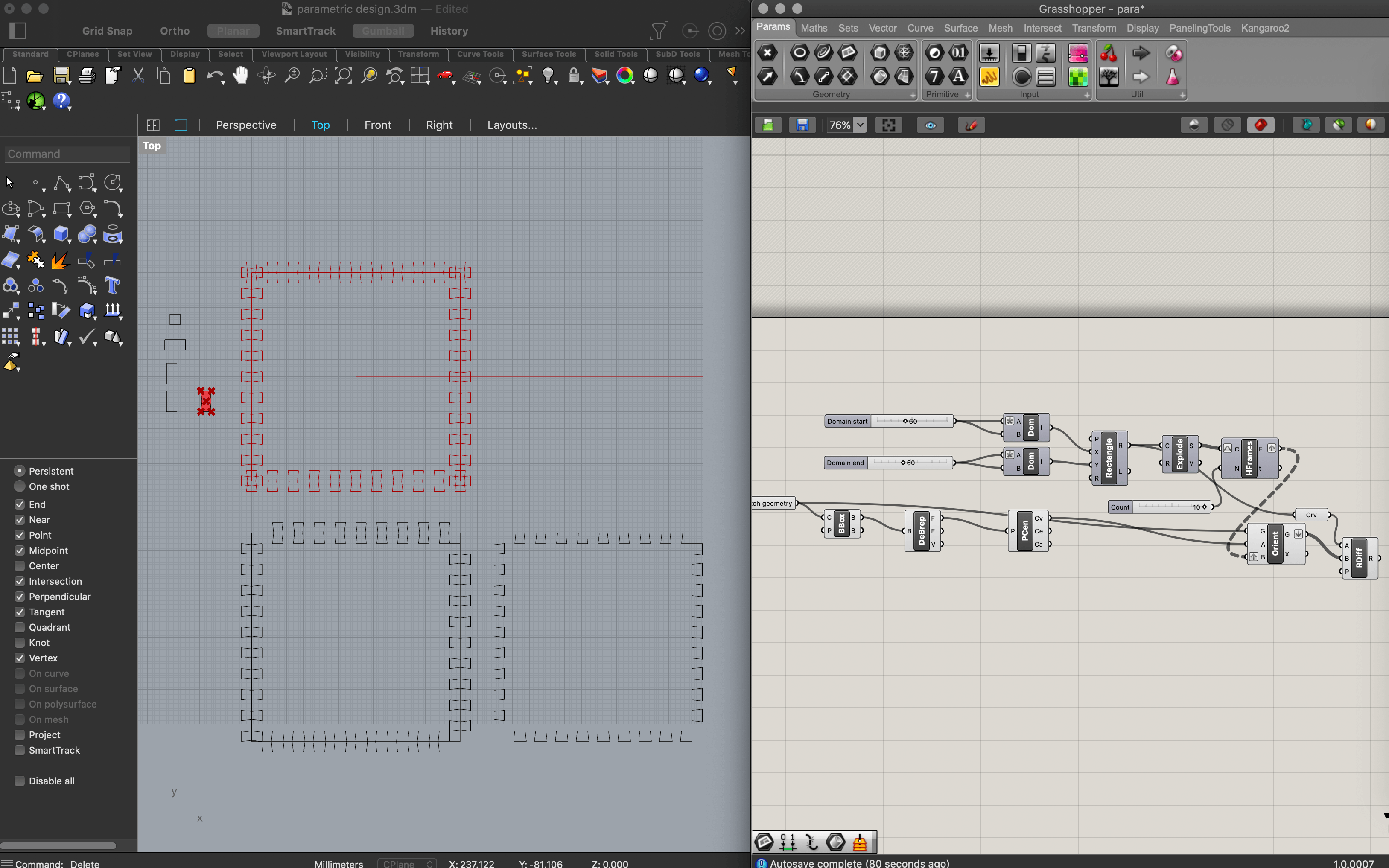Viewport: 1389px width, 868px height.
Task: Select the One shot radio button
Action: [20, 486]
